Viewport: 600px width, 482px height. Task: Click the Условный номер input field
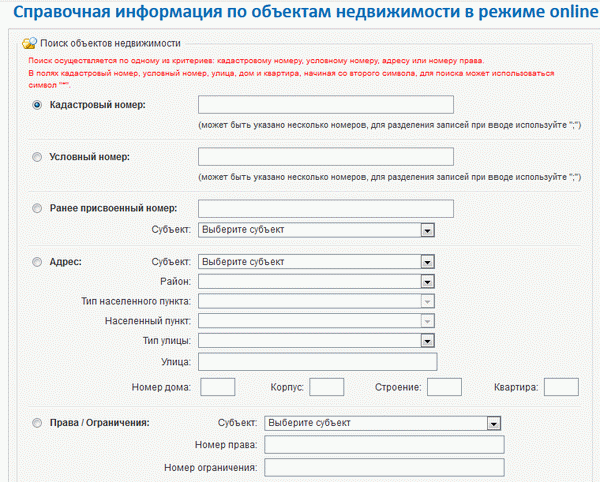pyautogui.click(x=326, y=157)
